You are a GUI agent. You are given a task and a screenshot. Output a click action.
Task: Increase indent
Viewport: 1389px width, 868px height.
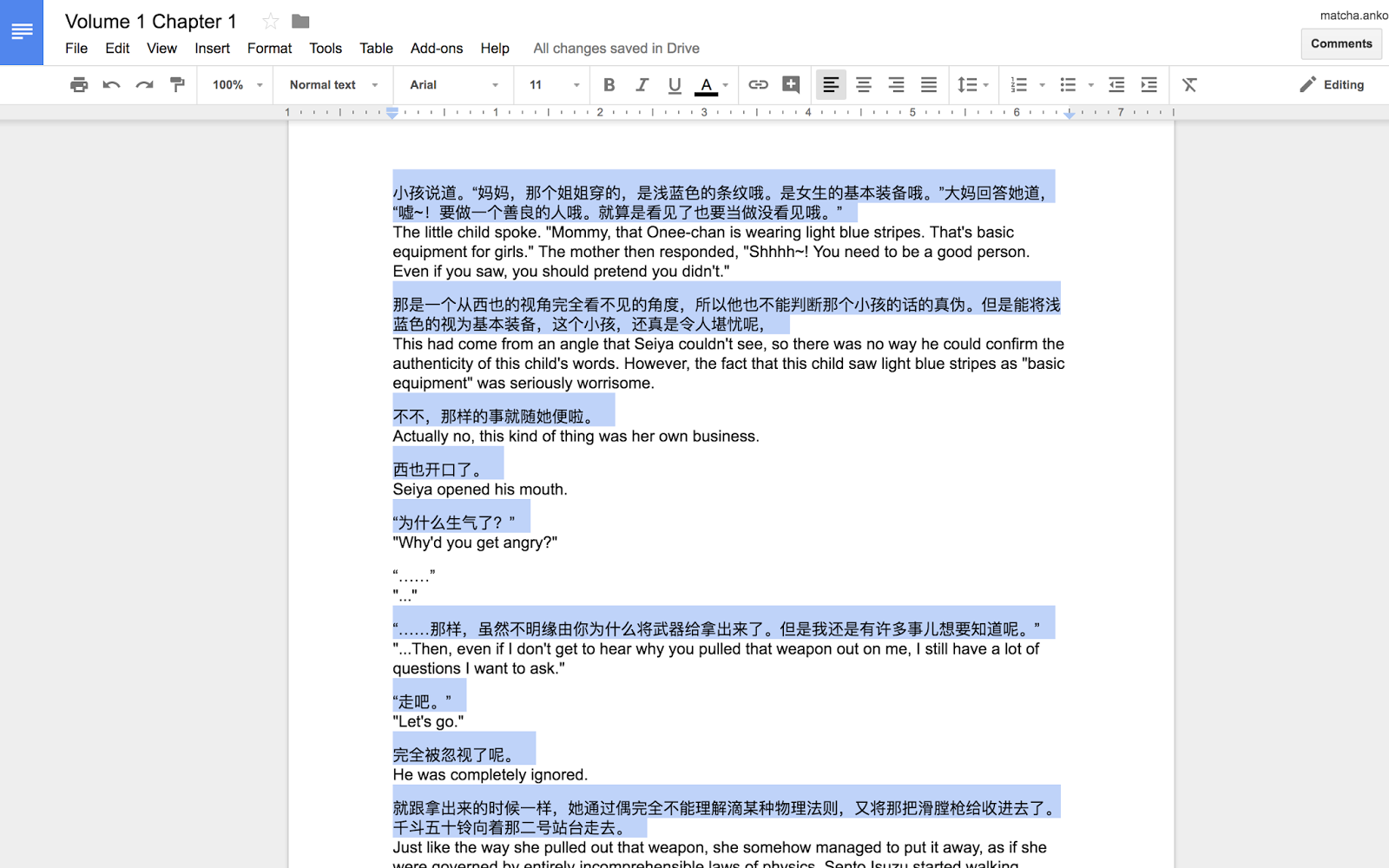point(1149,84)
